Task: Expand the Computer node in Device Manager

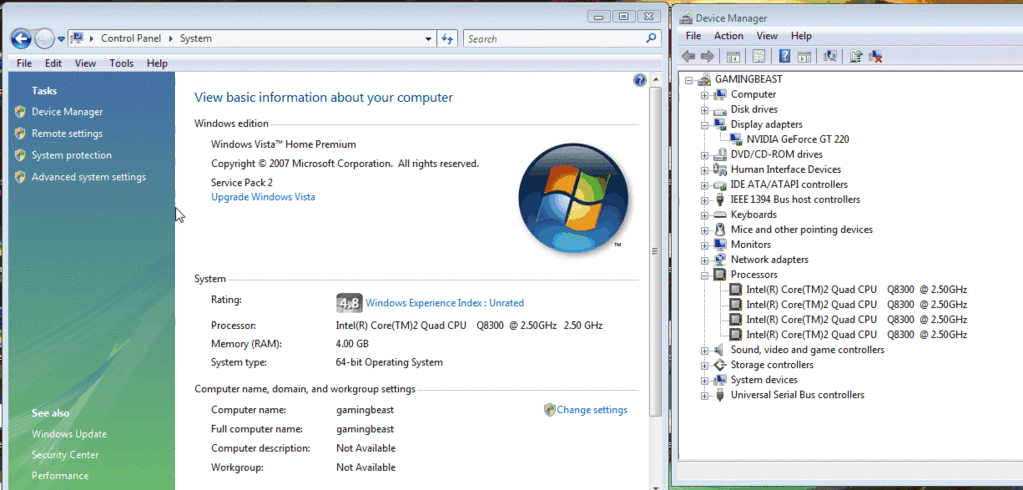Action: point(705,95)
